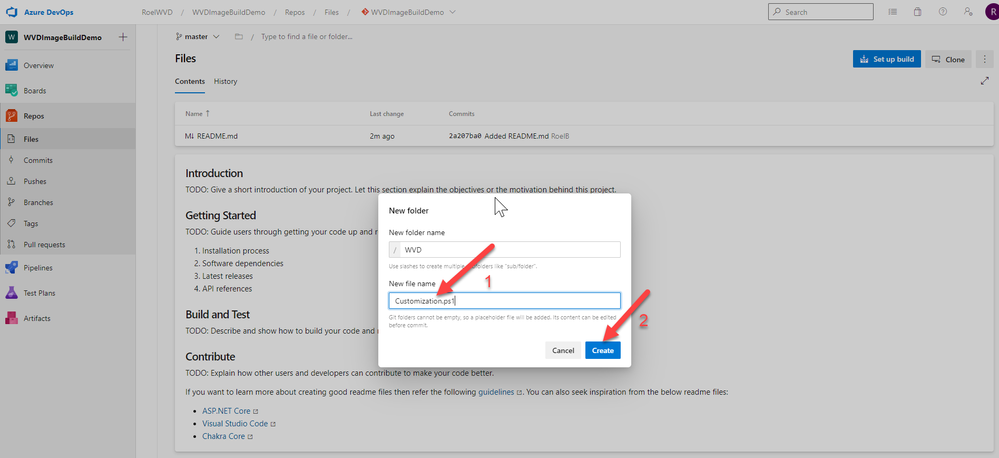The height and width of the screenshot is (458, 999).
Task: Click the 2m ago cell
Action: click(x=382, y=136)
